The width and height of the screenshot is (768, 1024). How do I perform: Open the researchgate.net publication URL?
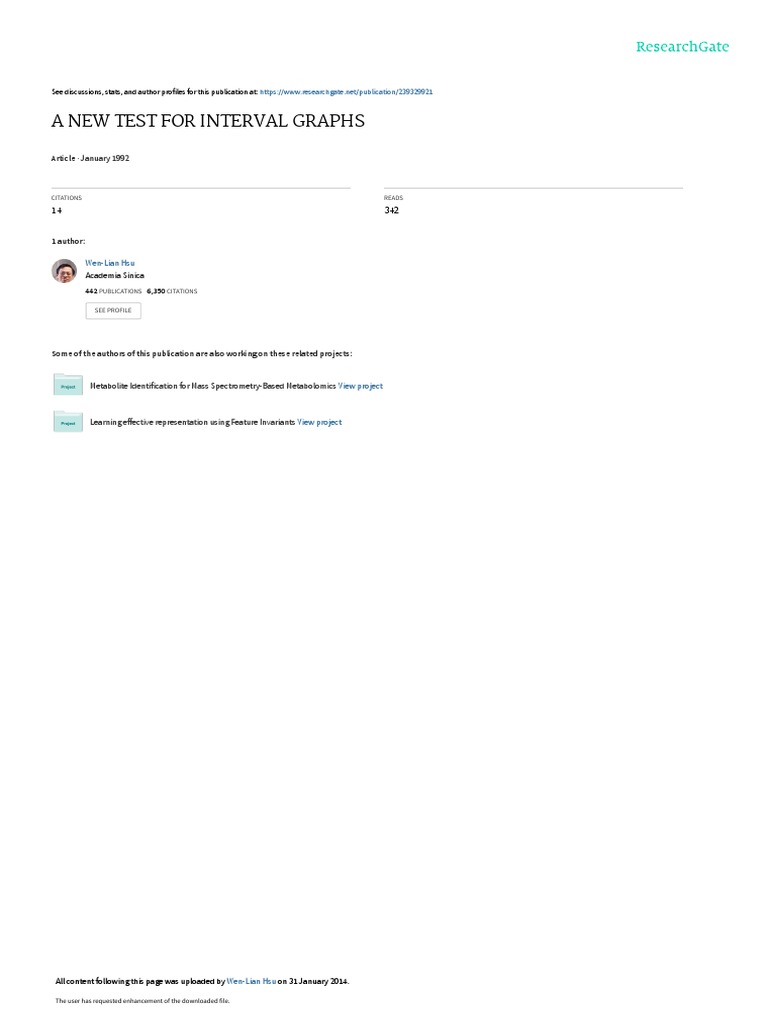point(346,92)
